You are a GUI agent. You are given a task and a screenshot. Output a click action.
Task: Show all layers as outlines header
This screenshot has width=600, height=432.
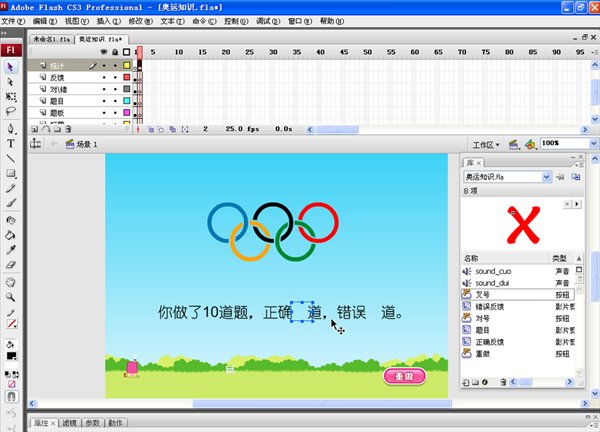tap(127, 52)
